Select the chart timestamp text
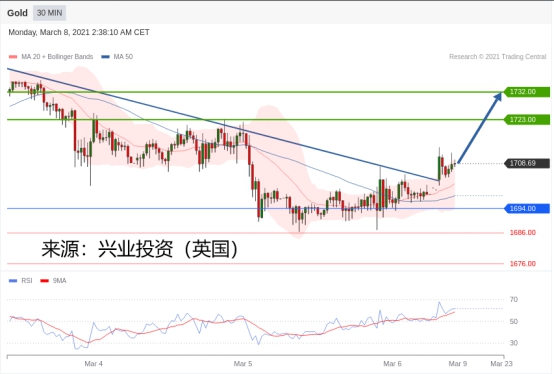The image size is (554, 374). 79,32
